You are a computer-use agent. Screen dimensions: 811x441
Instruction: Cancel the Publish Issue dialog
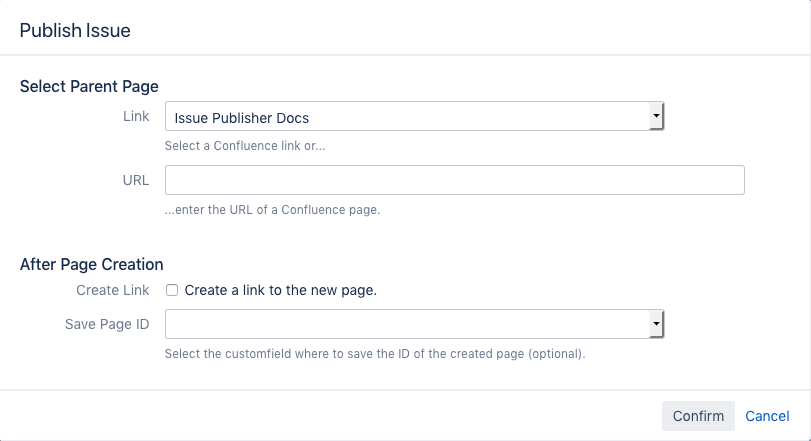click(767, 416)
